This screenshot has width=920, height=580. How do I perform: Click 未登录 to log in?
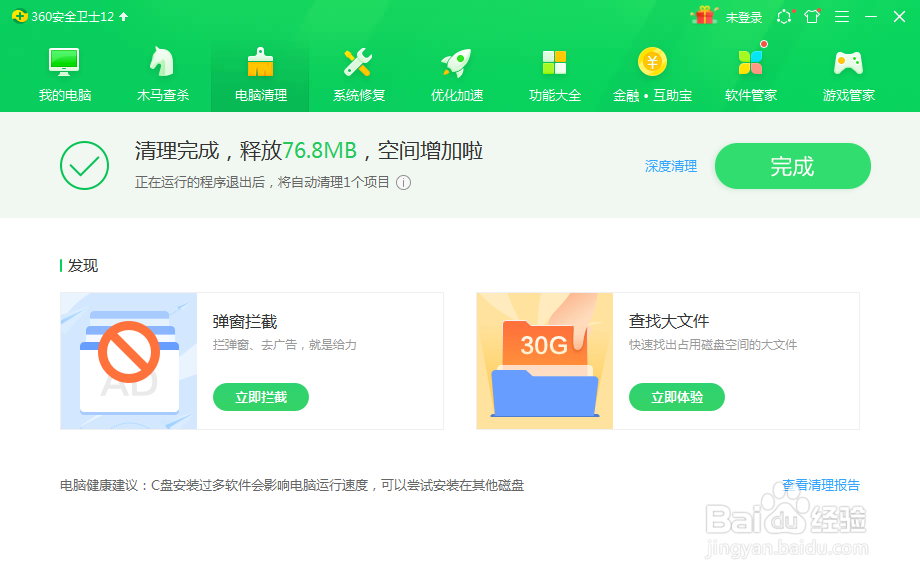click(x=744, y=18)
